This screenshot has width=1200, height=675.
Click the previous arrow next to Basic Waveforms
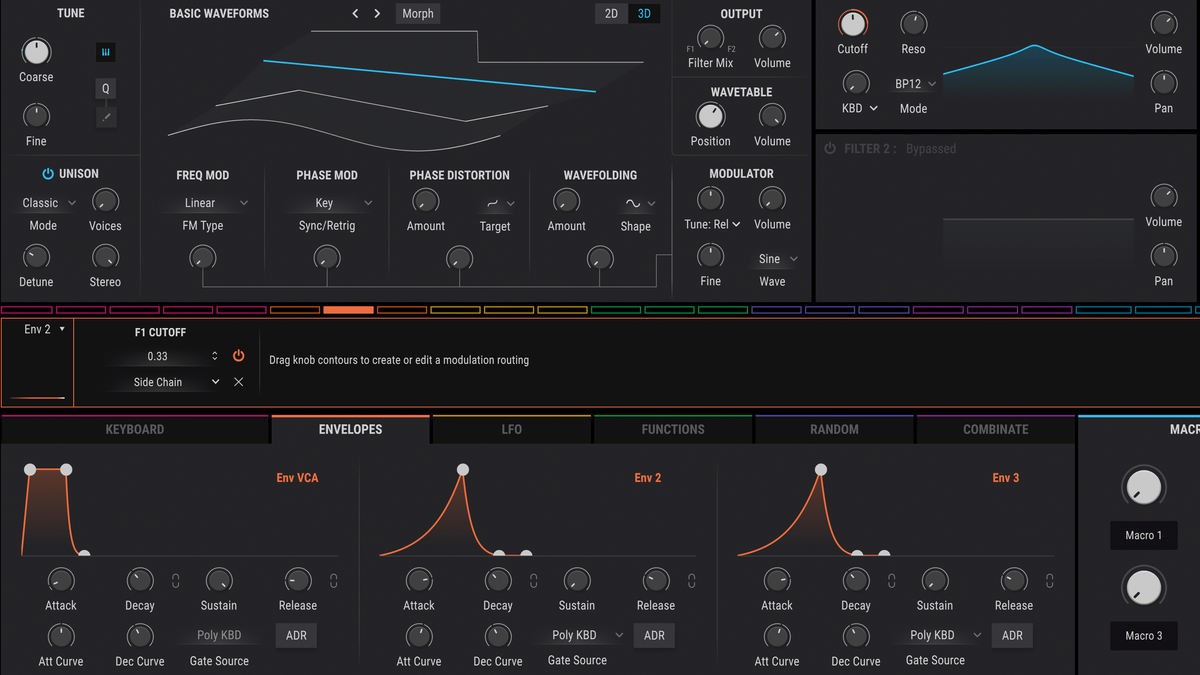tap(355, 13)
